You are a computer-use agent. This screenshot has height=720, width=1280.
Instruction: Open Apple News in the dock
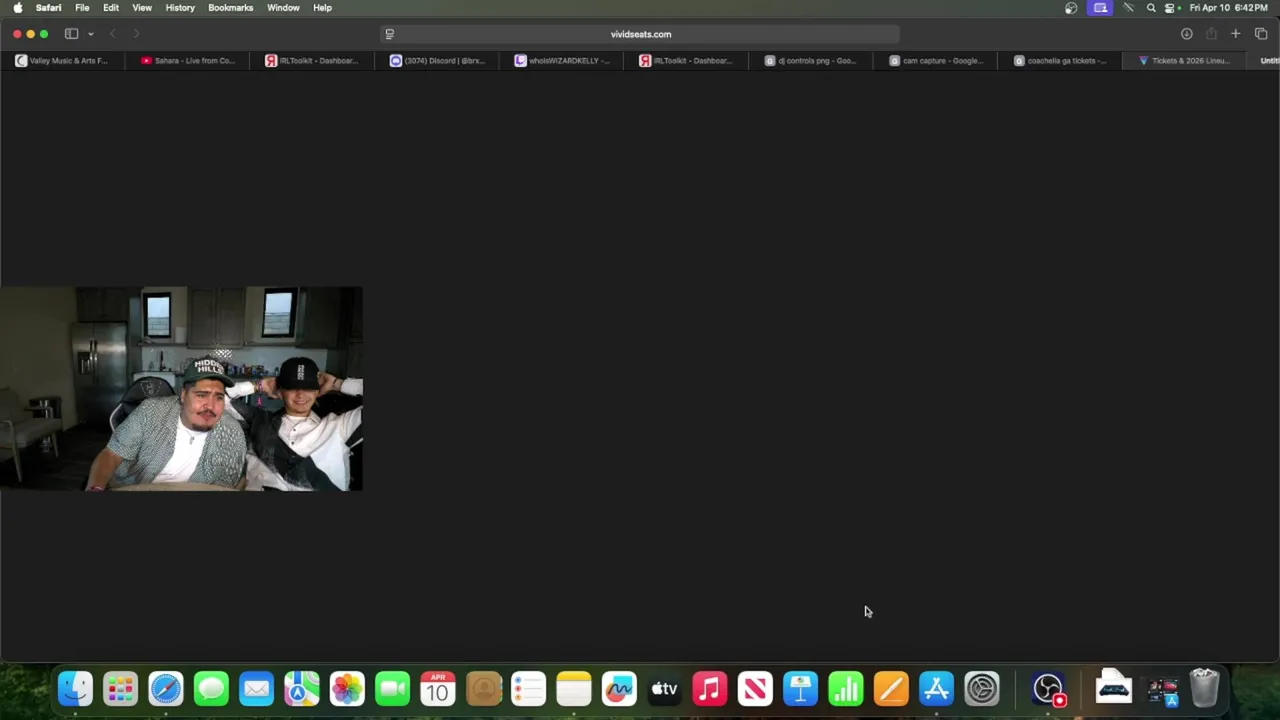tap(755, 689)
